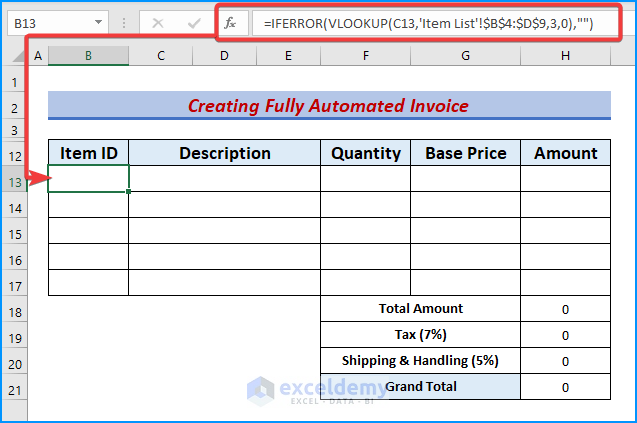Open the Name Box dropdown arrow
This screenshot has height=423, width=637.
(x=98, y=22)
